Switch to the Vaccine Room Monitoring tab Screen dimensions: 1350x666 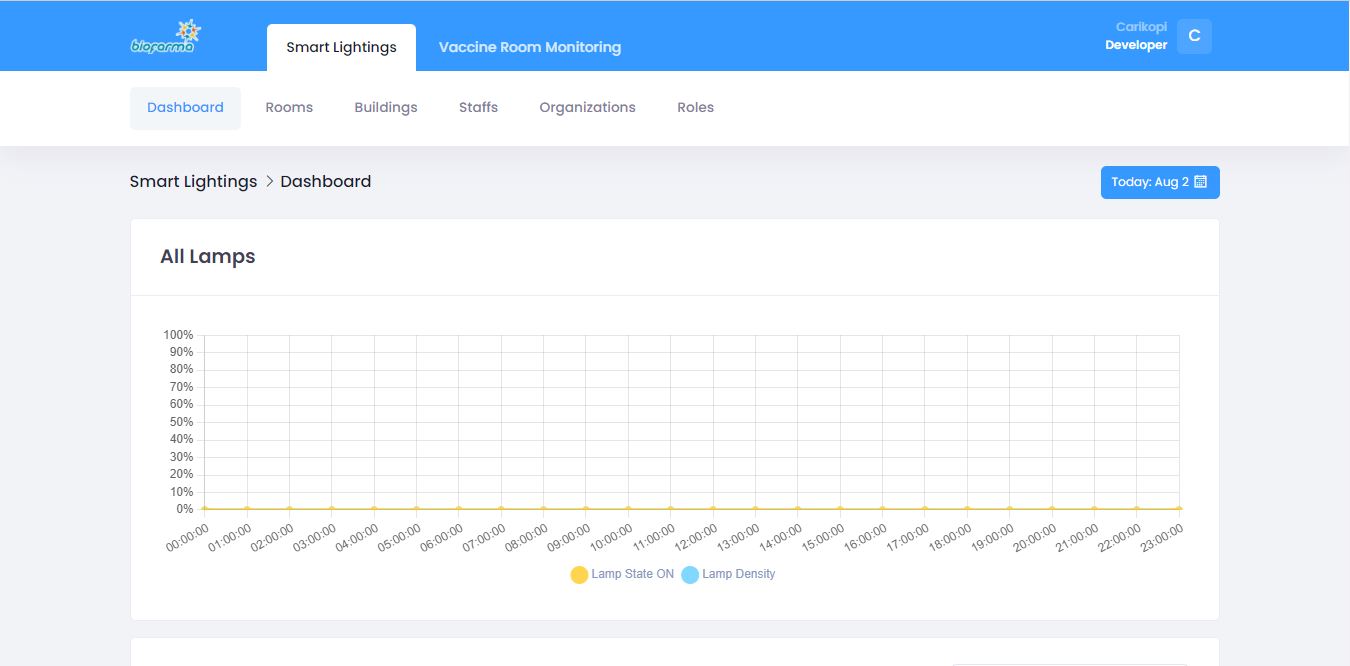[x=529, y=47]
